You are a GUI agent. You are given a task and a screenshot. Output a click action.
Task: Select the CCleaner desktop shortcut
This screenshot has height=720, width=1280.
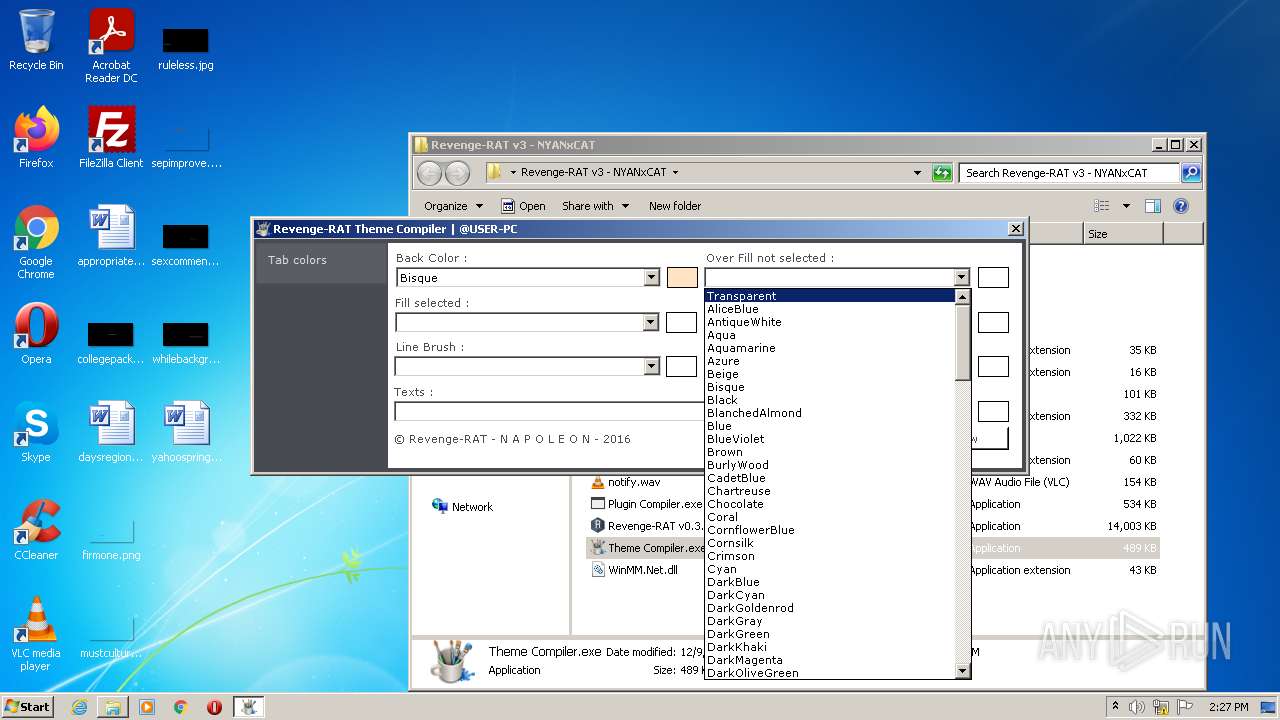(x=36, y=529)
